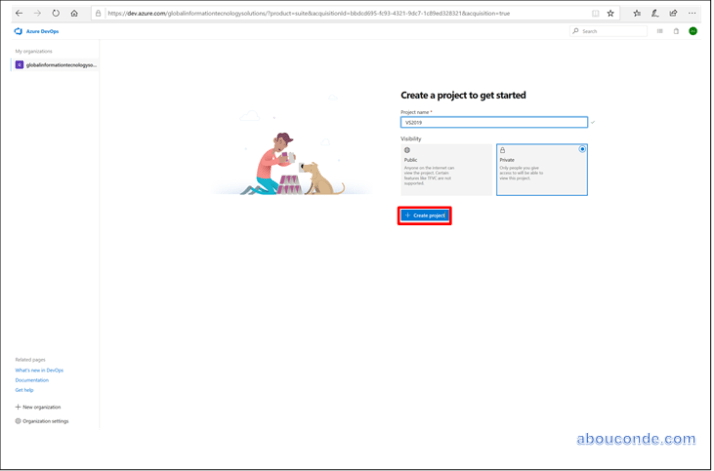Click the Organization settings gear icon

click(18, 421)
